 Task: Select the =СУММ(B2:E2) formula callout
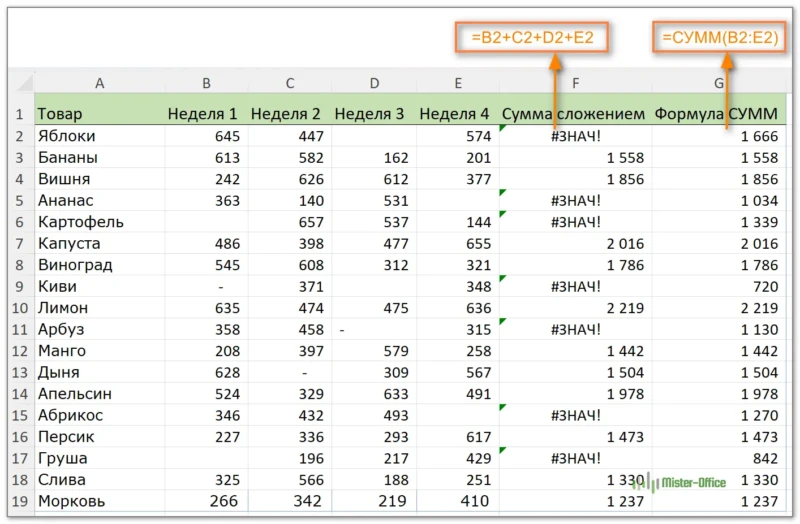point(719,38)
